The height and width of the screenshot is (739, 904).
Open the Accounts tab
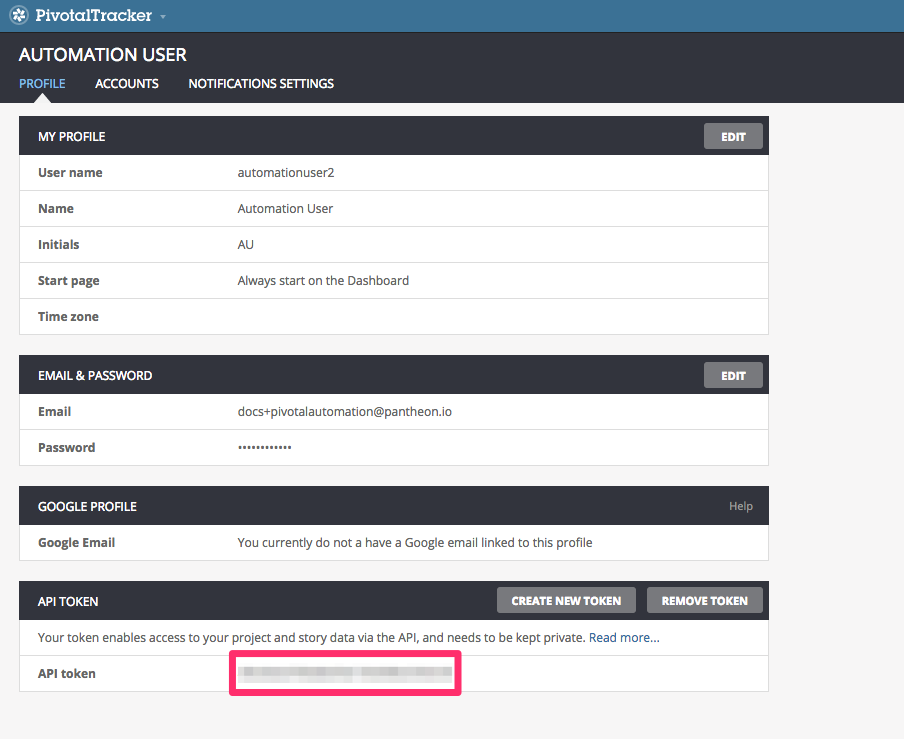point(127,84)
